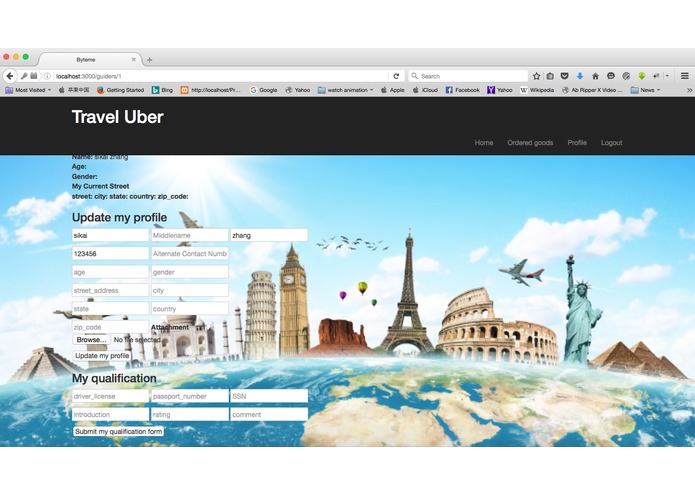Open a new tab with plus icon
The width and height of the screenshot is (695, 494).
tap(149, 60)
